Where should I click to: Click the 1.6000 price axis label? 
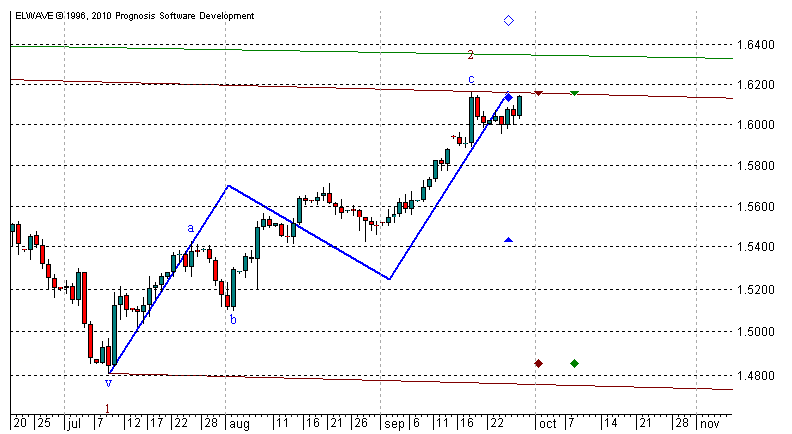click(756, 125)
